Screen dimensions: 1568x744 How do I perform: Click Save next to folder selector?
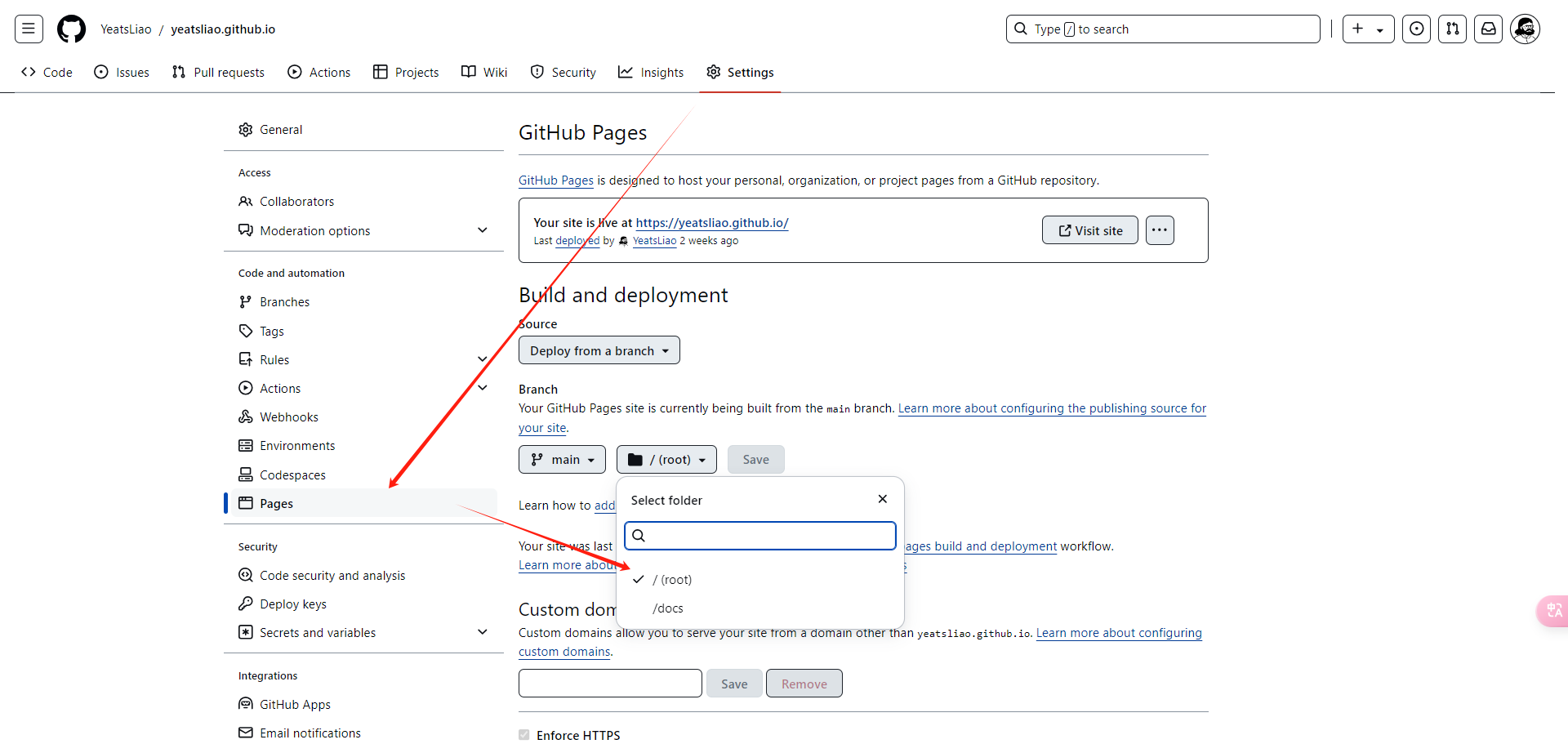point(755,460)
